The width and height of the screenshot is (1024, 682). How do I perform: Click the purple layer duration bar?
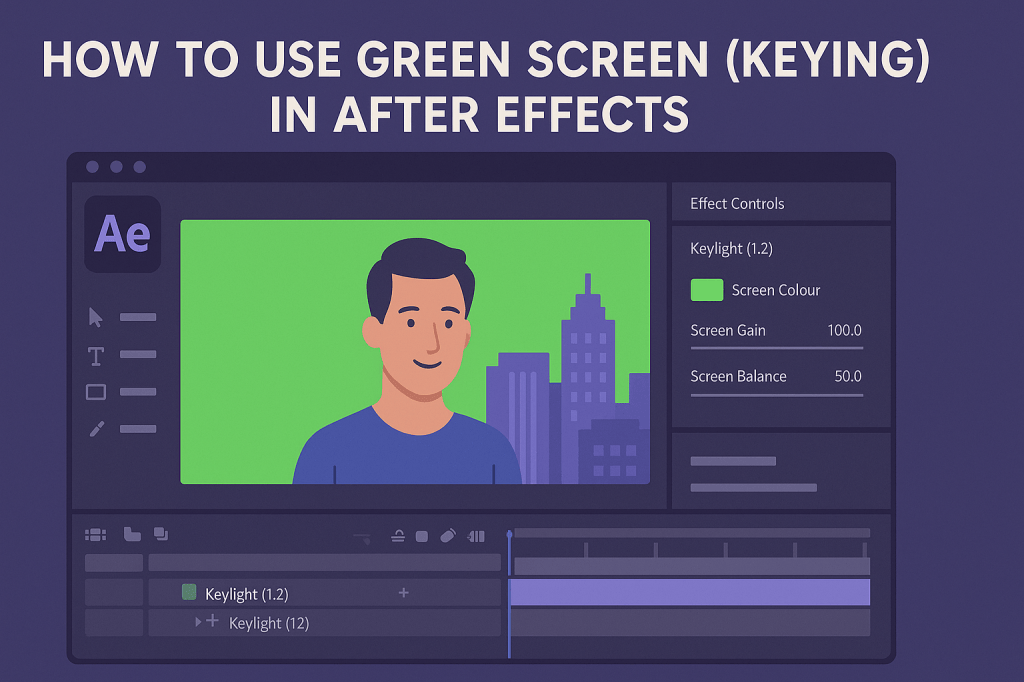pyautogui.click(x=690, y=593)
